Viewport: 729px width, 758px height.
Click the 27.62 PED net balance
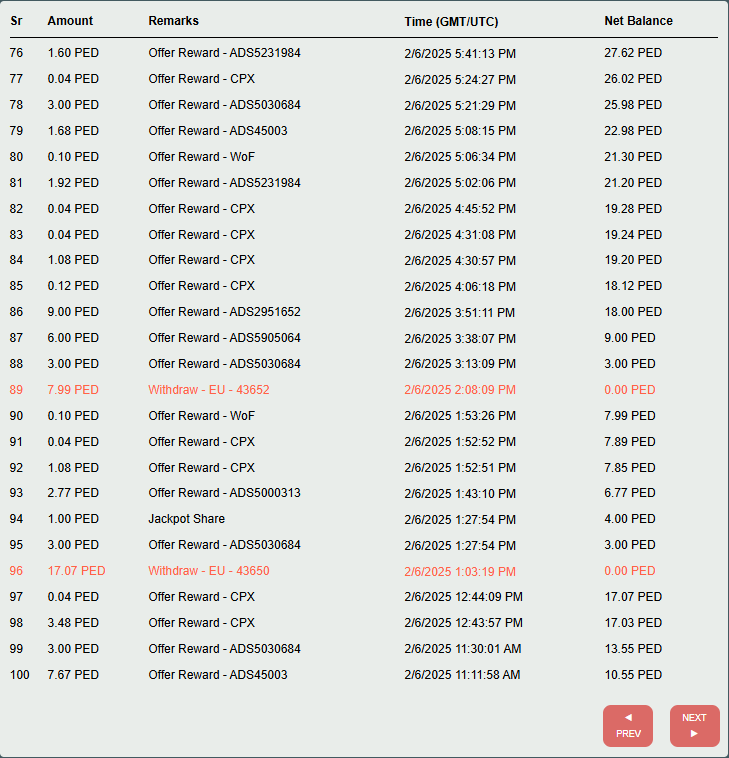coord(633,53)
